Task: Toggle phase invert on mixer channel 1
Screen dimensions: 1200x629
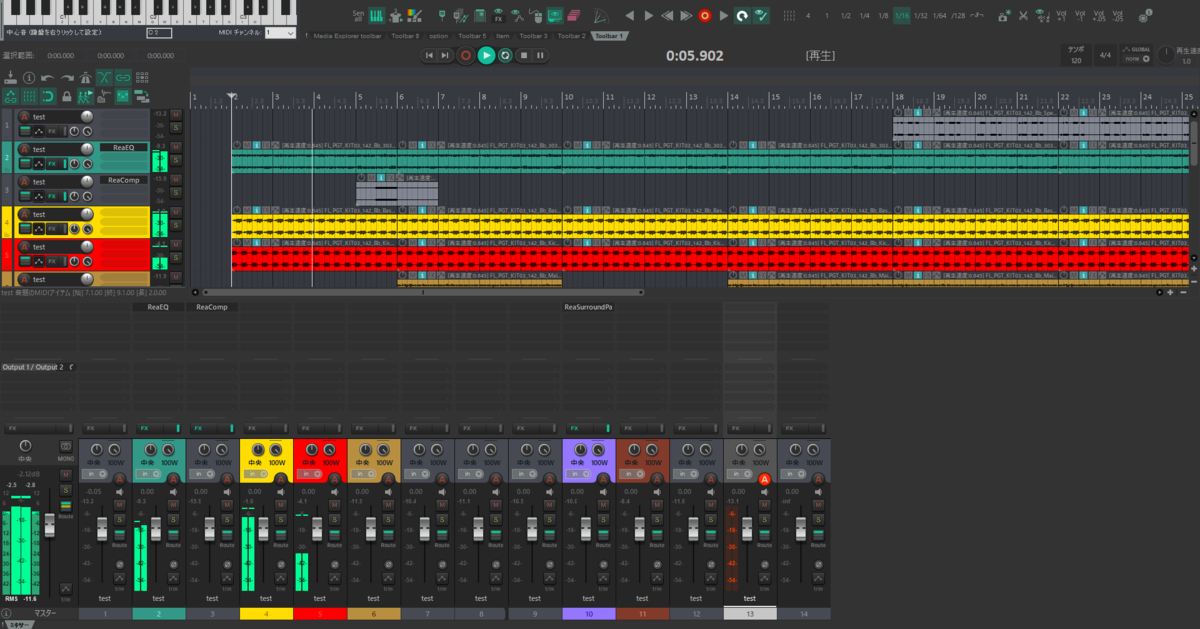Action: tap(120, 565)
